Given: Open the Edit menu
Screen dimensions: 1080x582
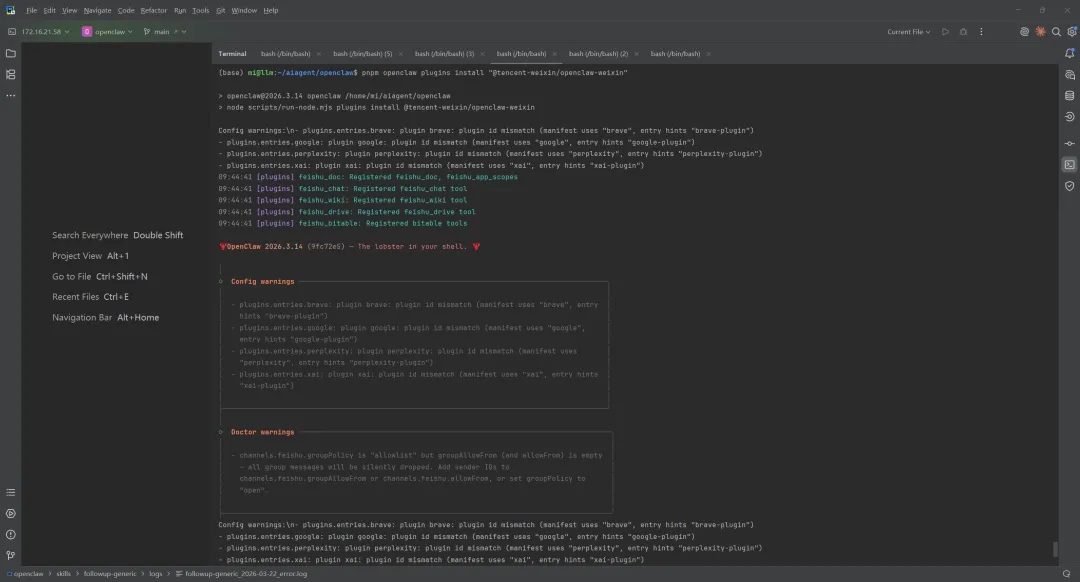Looking at the screenshot, I should click(x=50, y=10).
